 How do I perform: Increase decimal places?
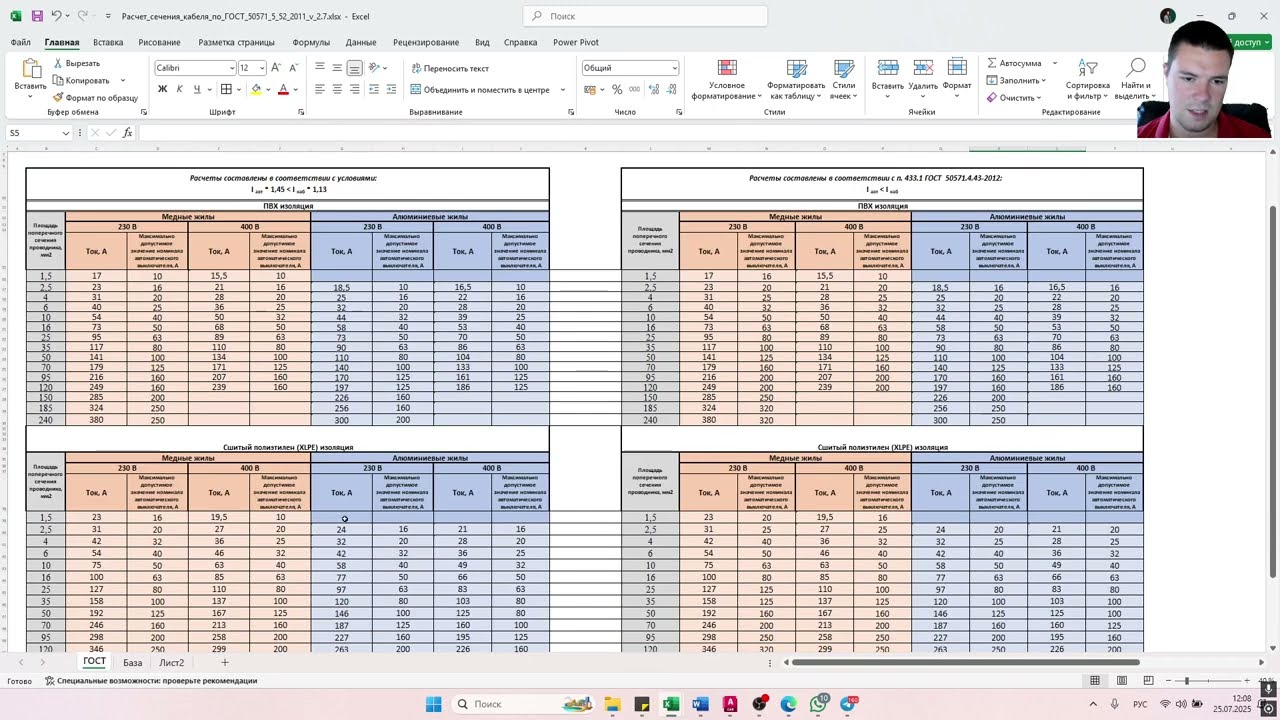[x=654, y=90]
